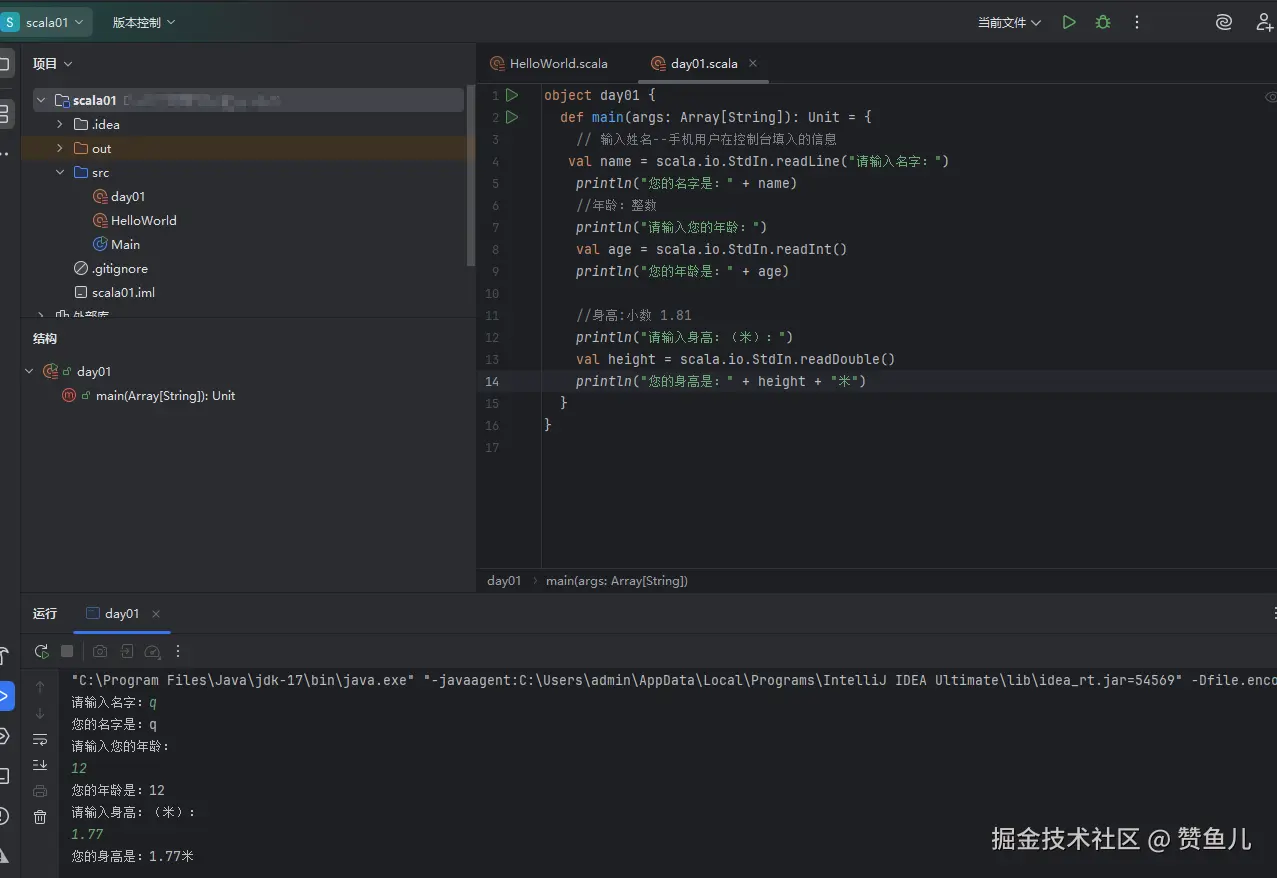Image resolution: width=1277 pixels, height=878 pixels.
Task: Open the AI Assistant spiral icon
Action: 1224,21
